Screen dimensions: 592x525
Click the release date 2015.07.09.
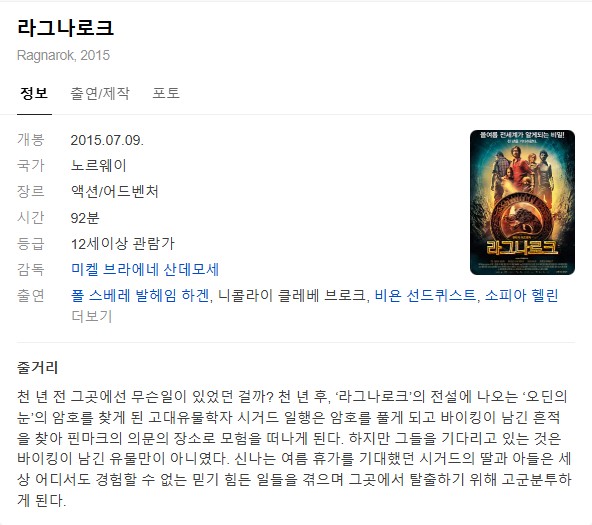click(107, 140)
